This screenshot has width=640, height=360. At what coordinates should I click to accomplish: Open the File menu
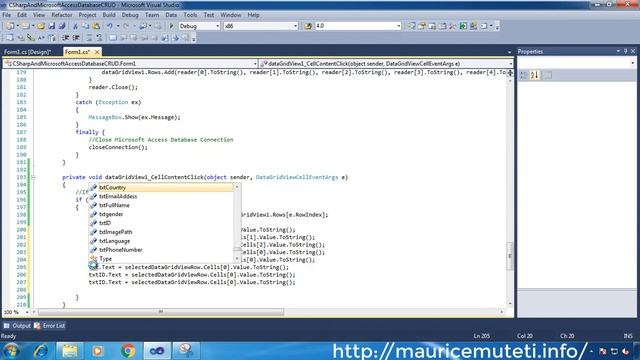7,15
